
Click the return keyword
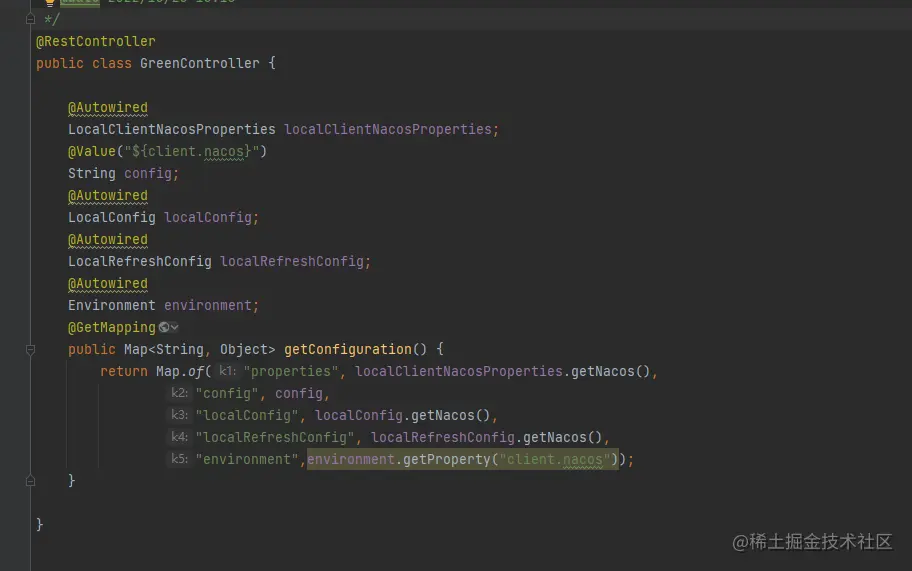(x=124, y=372)
